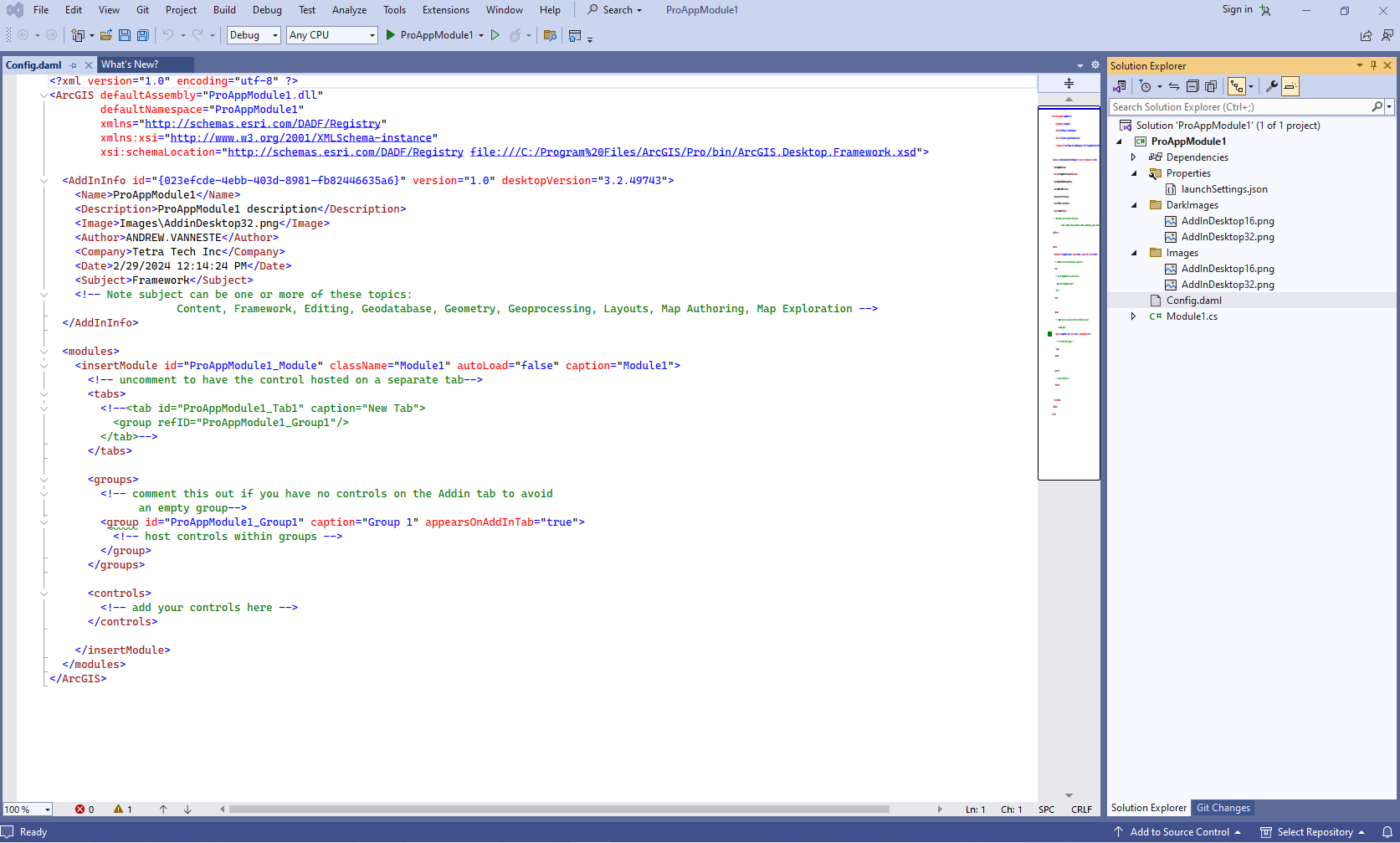Screen dimensions: 1400x843
Task: Open the Analyze menu
Action: (349, 10)
